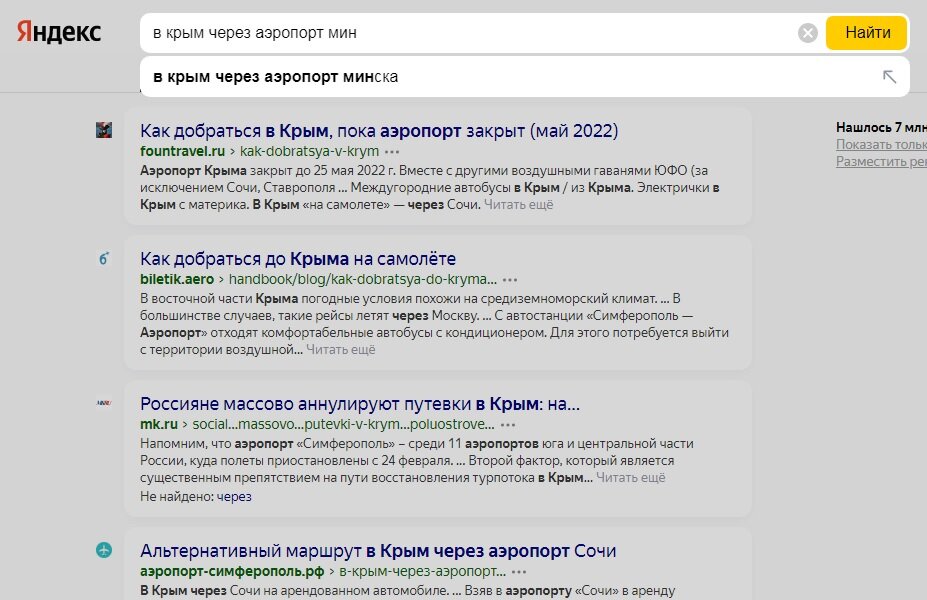This screenshot has height=600, width=927.
Task: Open 'Как добраться до Крыма на самолёте' result
Action: point(298,259)
